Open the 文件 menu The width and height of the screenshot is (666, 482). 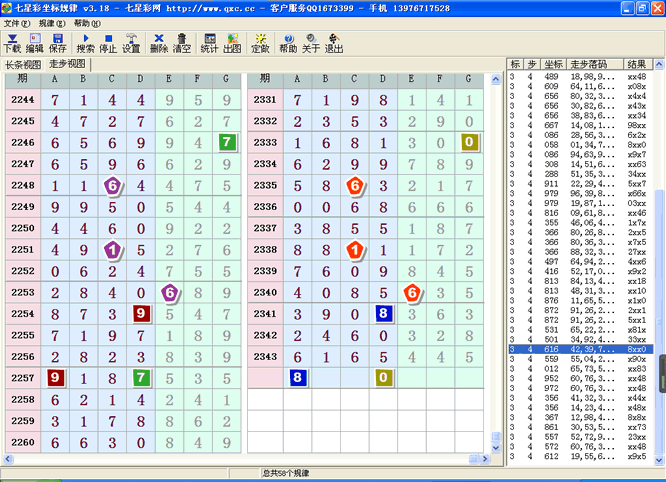pyautogui.click(x=17, y=23)
